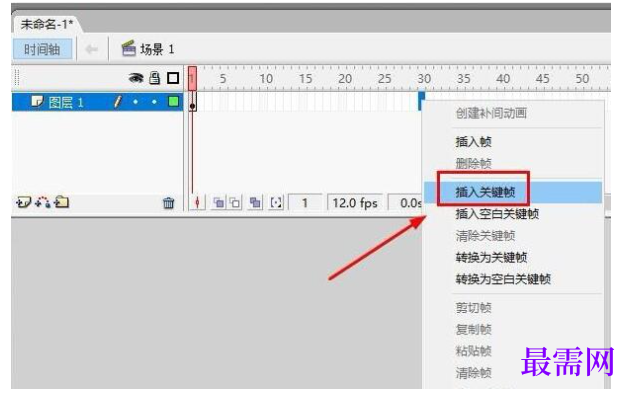The height and width of the screenshot is (393, 633).
Task: Toggle the onion skin button
Action: [x=218, y=202]
